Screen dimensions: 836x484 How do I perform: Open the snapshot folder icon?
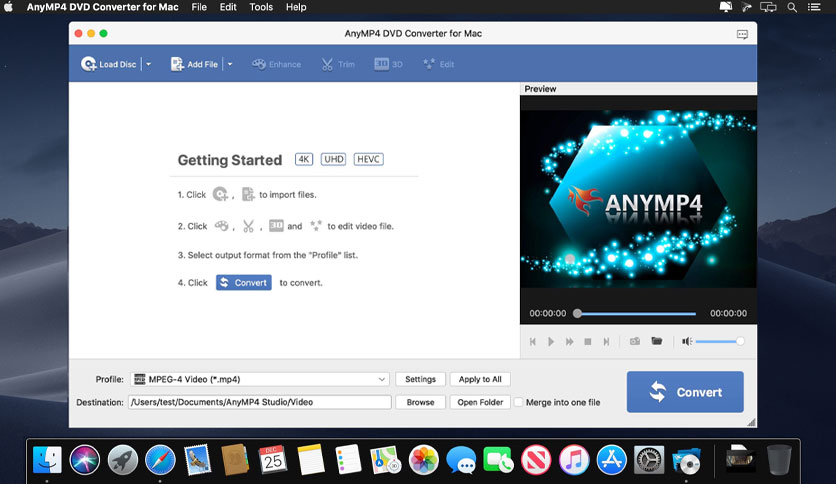click(x=656, y=341)
